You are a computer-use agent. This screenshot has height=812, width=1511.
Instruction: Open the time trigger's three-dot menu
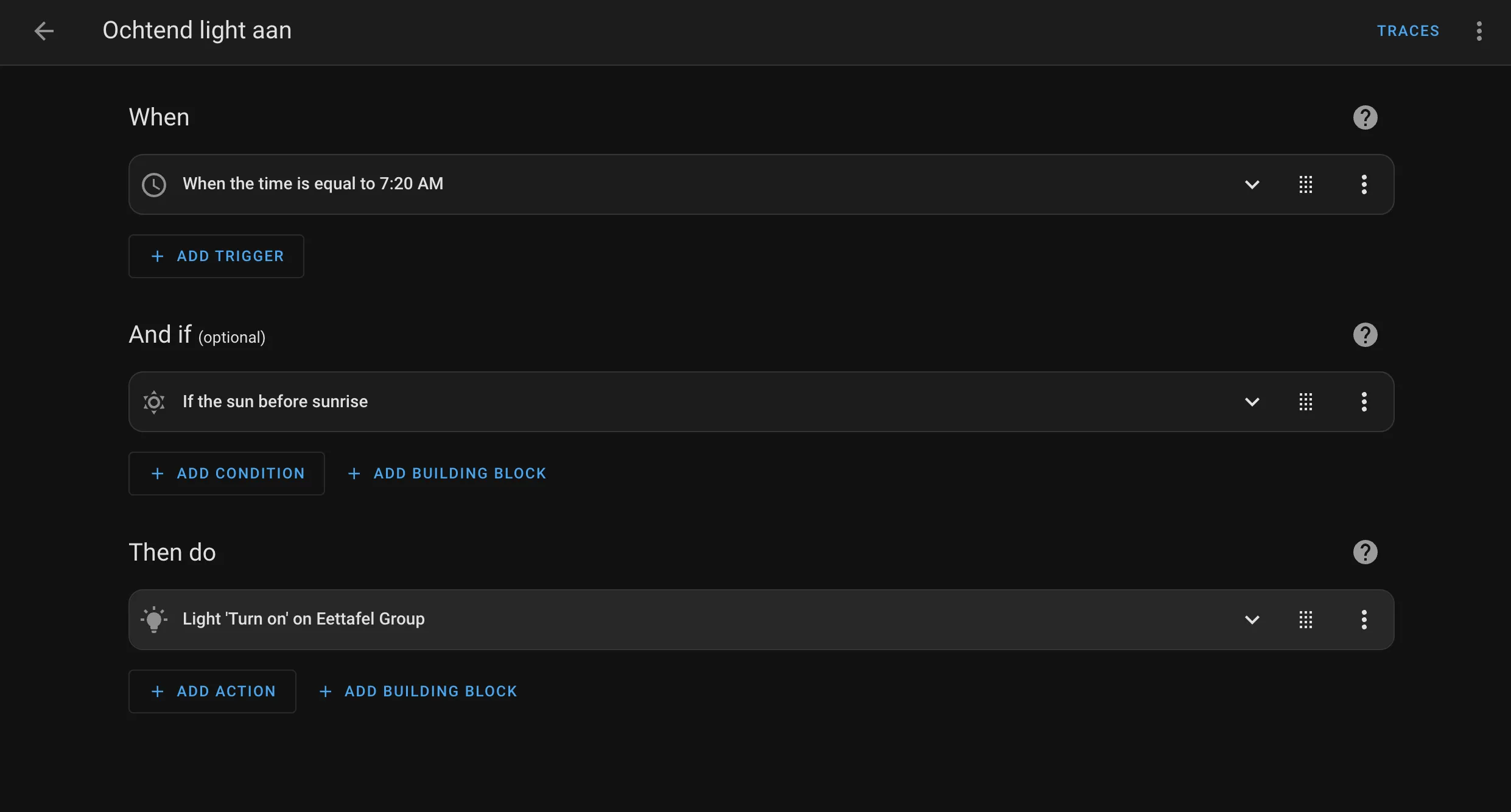tap(1364, 184)
